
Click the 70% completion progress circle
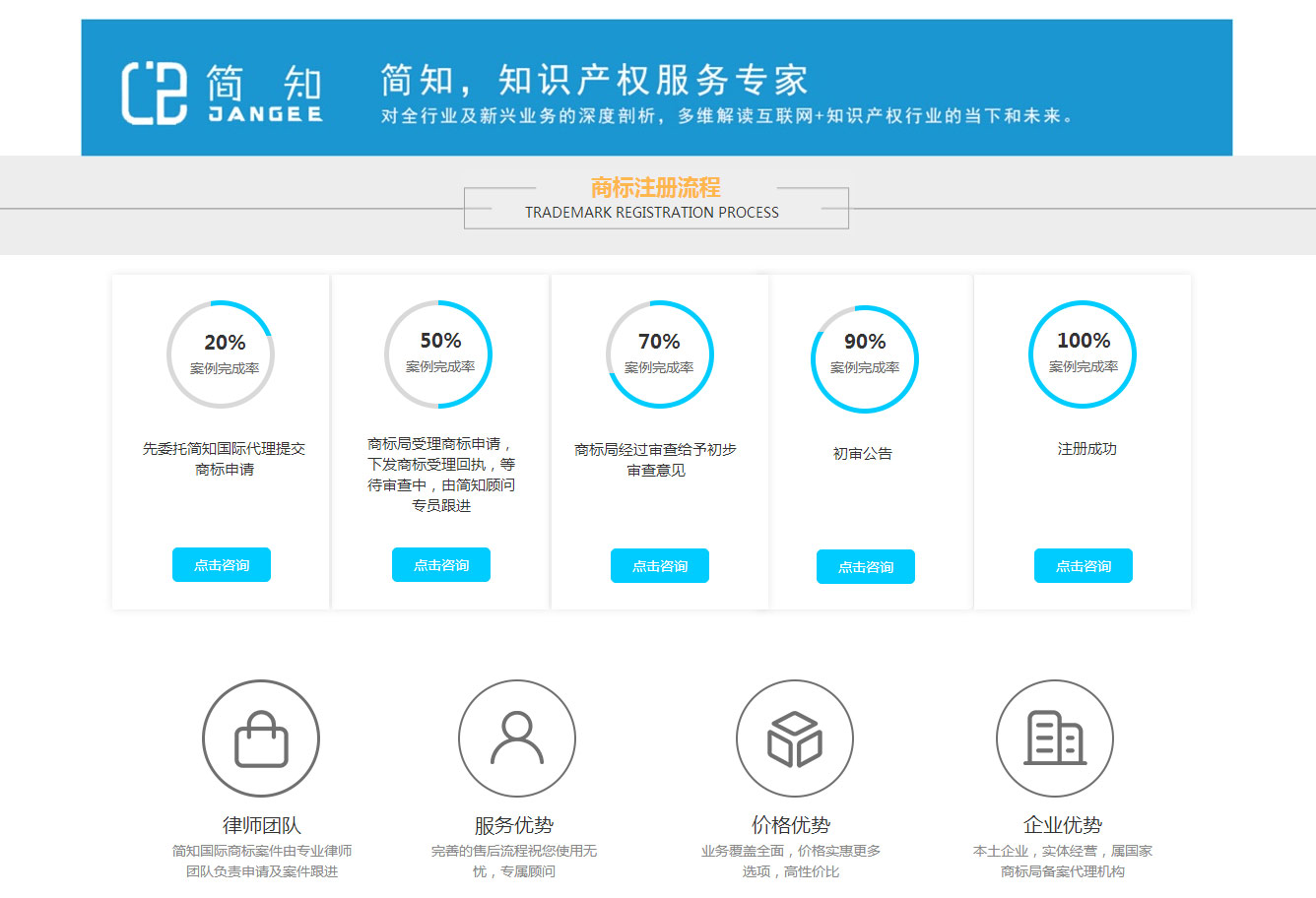[659, 354]
